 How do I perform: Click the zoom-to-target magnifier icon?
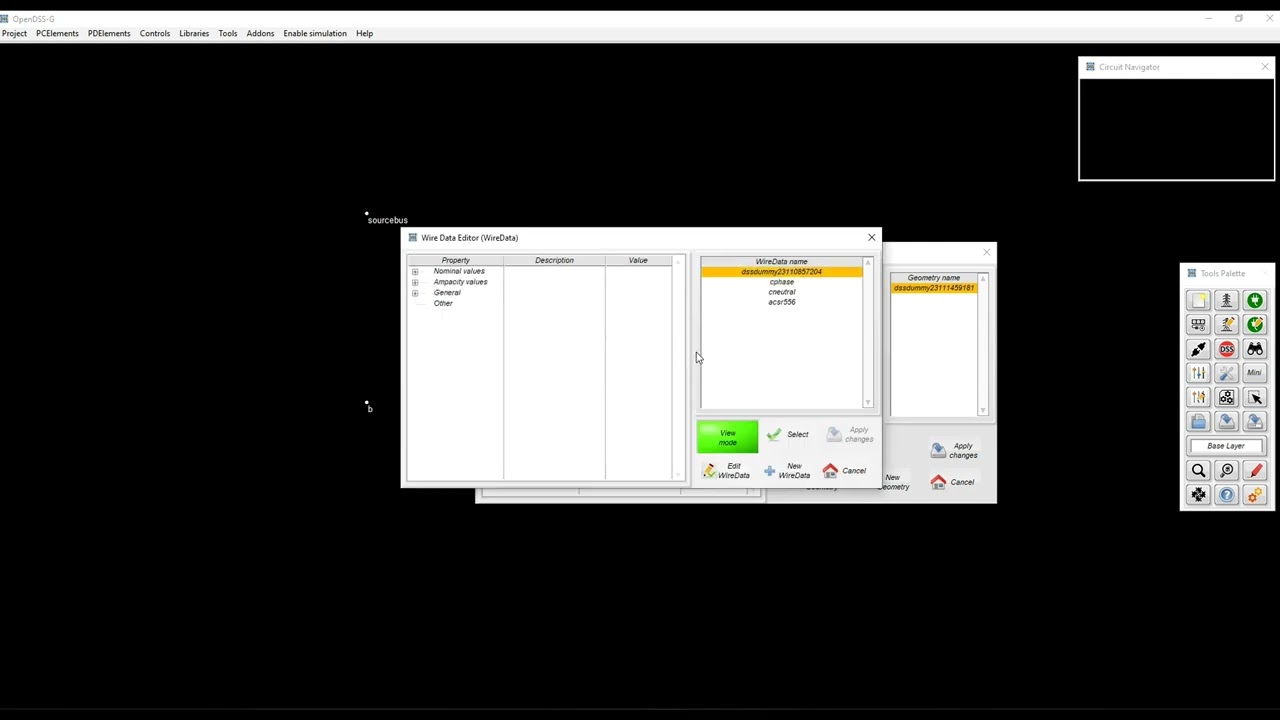tap(1226, 470)
